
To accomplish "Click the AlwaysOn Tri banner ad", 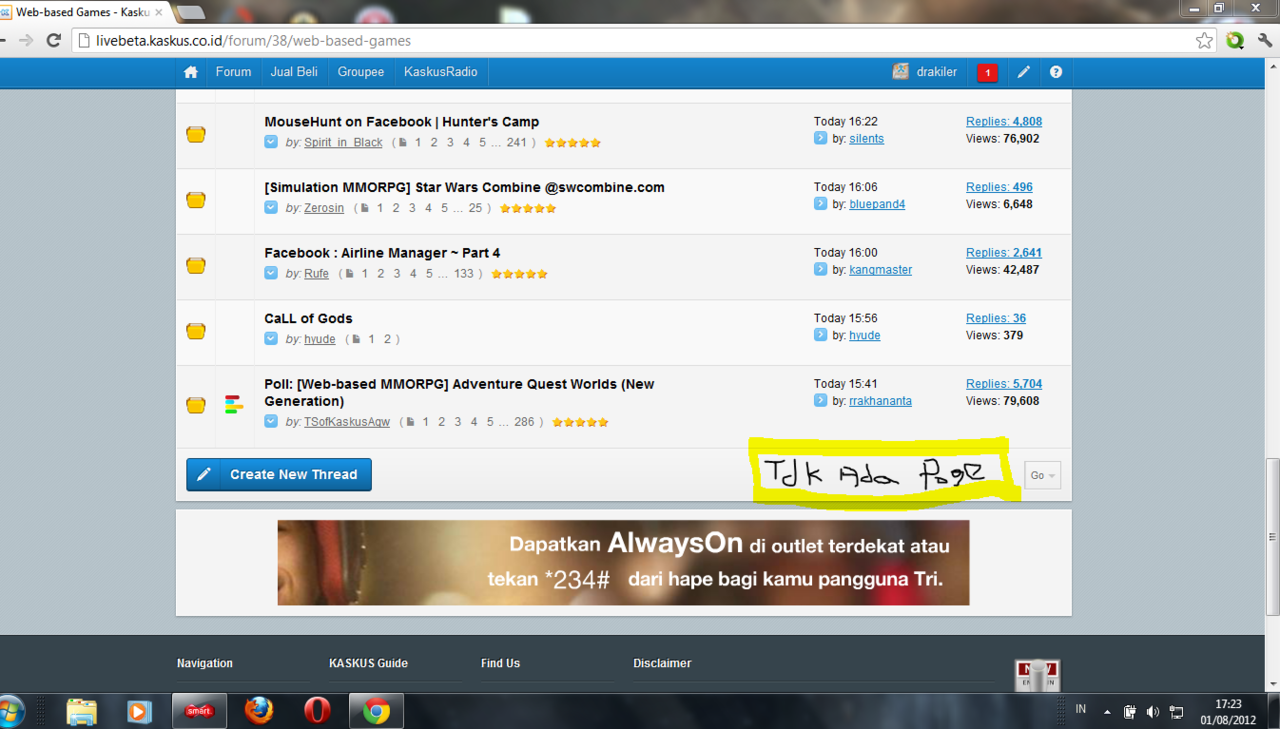I will point(623,562).
